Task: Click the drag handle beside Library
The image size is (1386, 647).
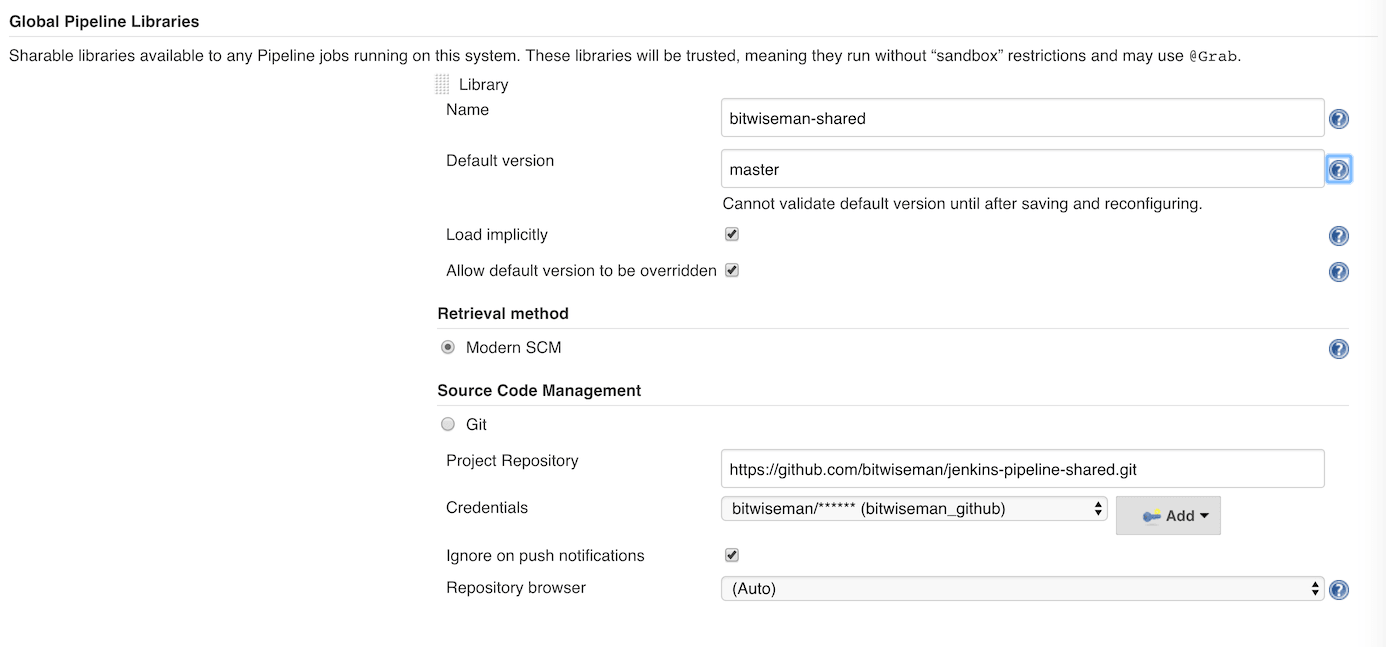Action: (440, 84)
